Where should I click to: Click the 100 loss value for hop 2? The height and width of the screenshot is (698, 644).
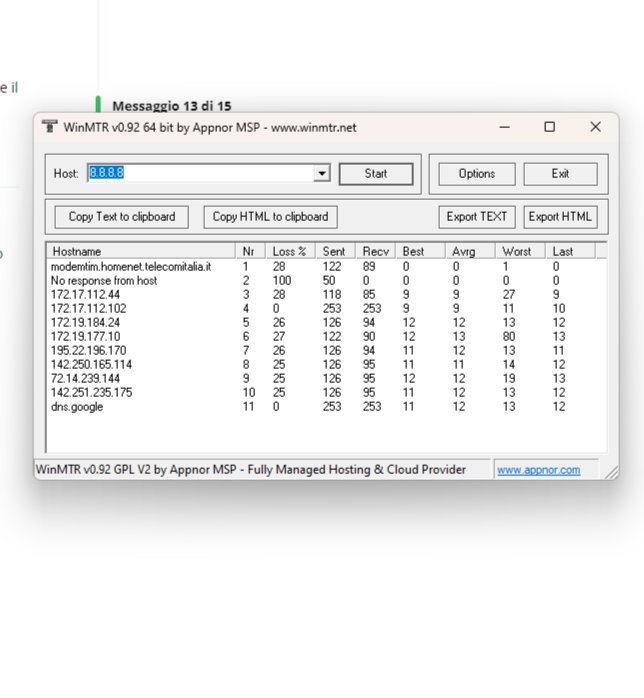click(282, 280)
